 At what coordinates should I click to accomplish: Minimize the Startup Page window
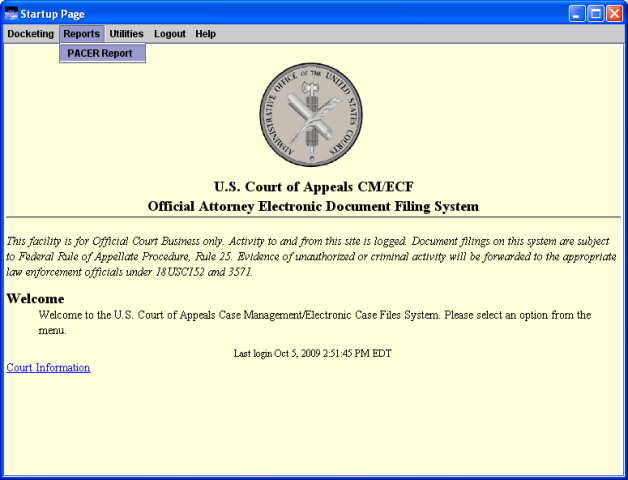(x=577, y=14)
